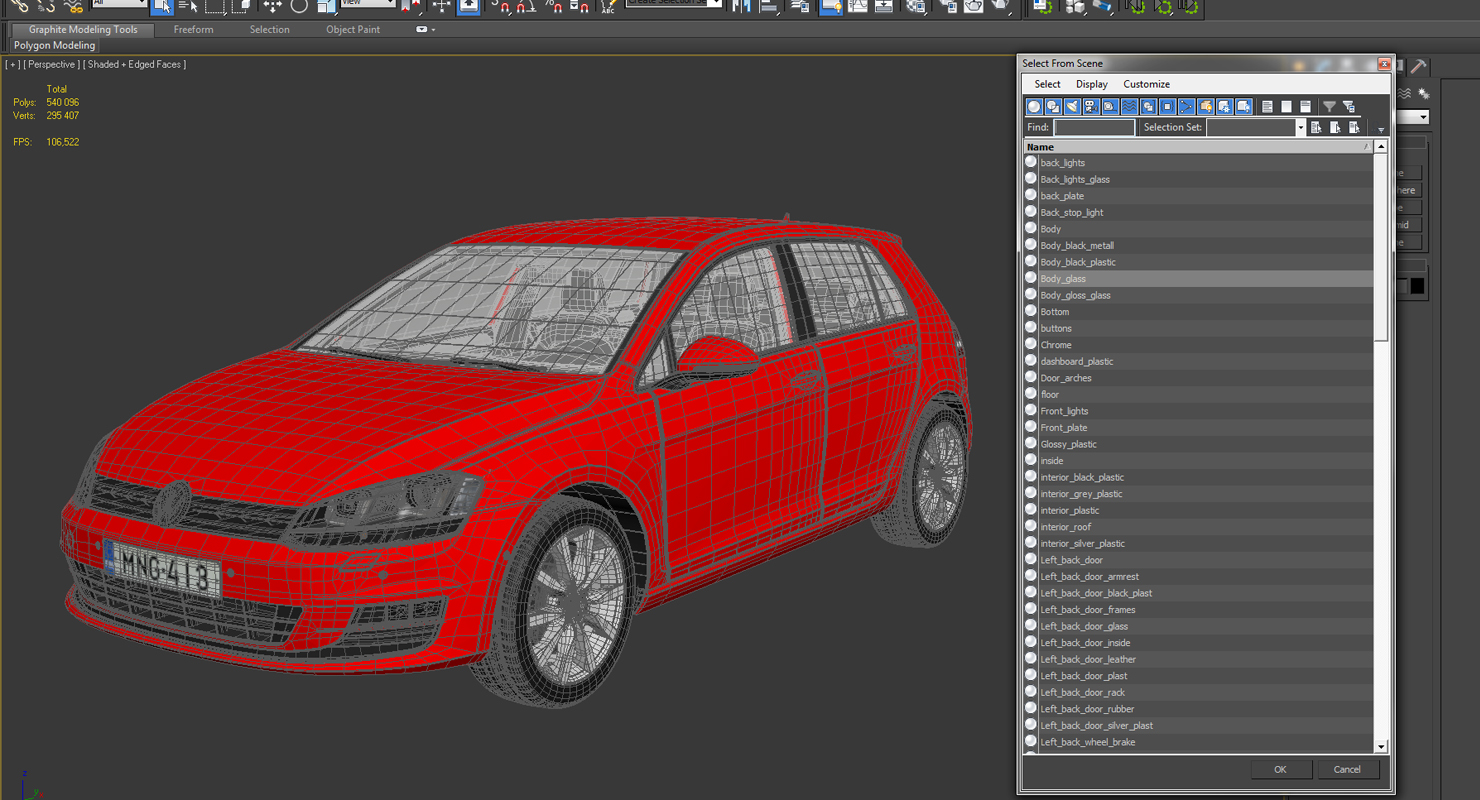1480x800 pixels.
Task: Open the Selection Set dropdown arrow
Action: coord(1300,127)
